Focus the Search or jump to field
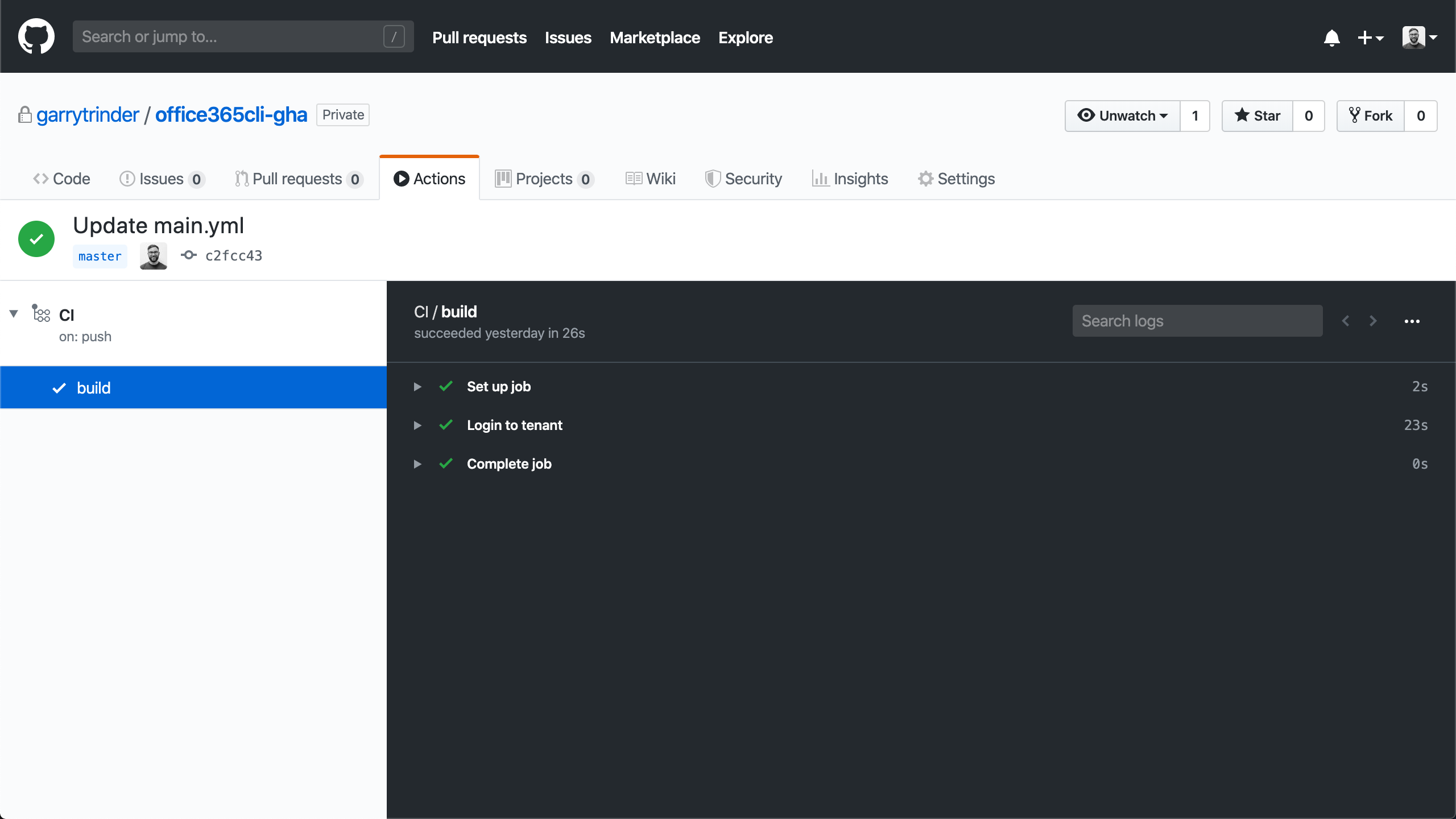 click(243, 36)
